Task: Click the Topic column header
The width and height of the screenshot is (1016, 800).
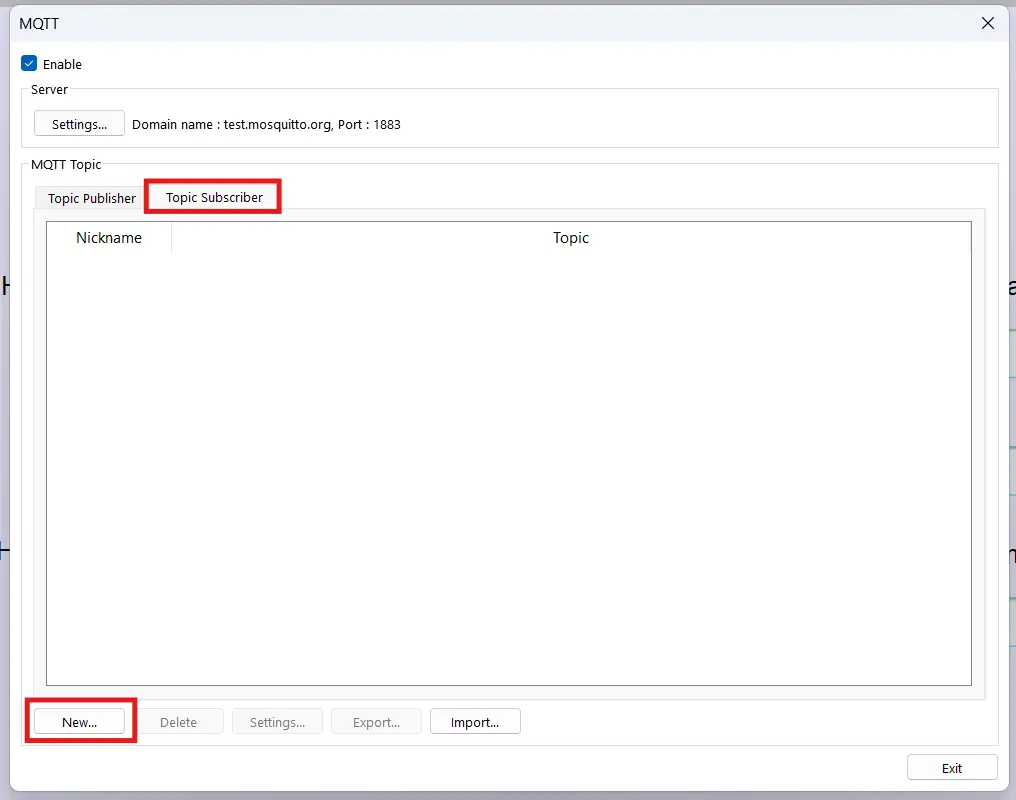Action: pos(570,237)
